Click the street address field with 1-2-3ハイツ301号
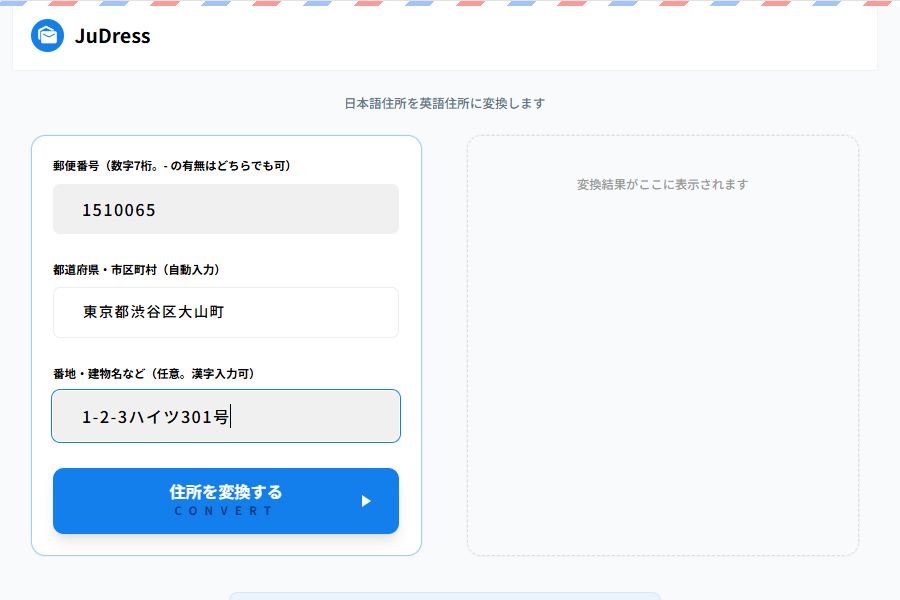Screen dimensions: 900x600 click(226, 416)
